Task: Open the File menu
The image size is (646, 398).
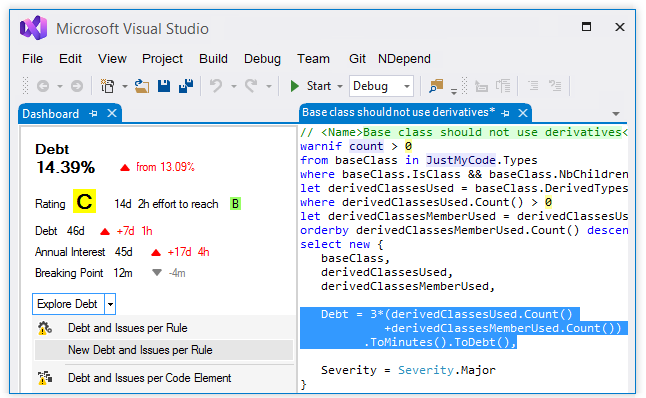Action: pos(33,59)
